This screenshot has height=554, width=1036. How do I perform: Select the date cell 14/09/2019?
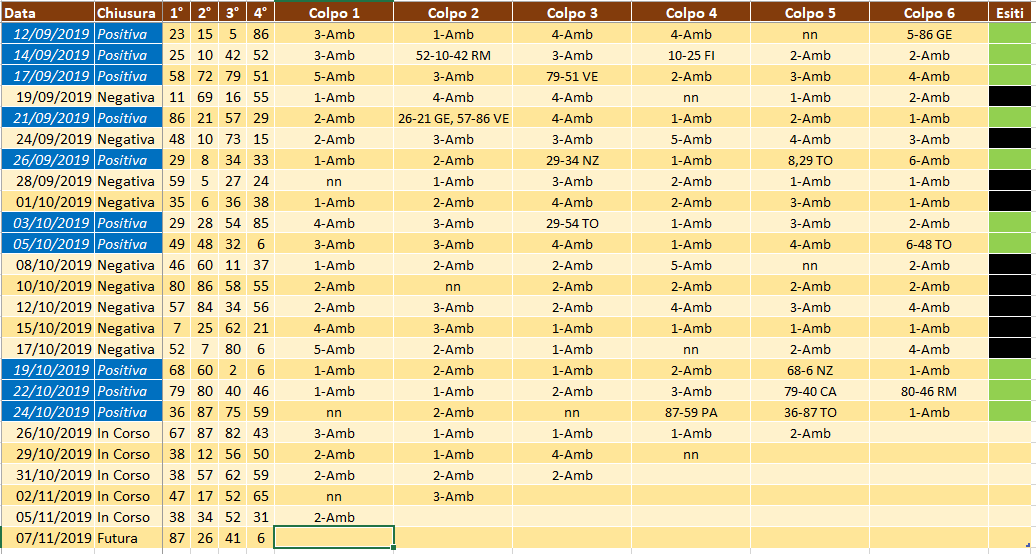pos(48,56)
